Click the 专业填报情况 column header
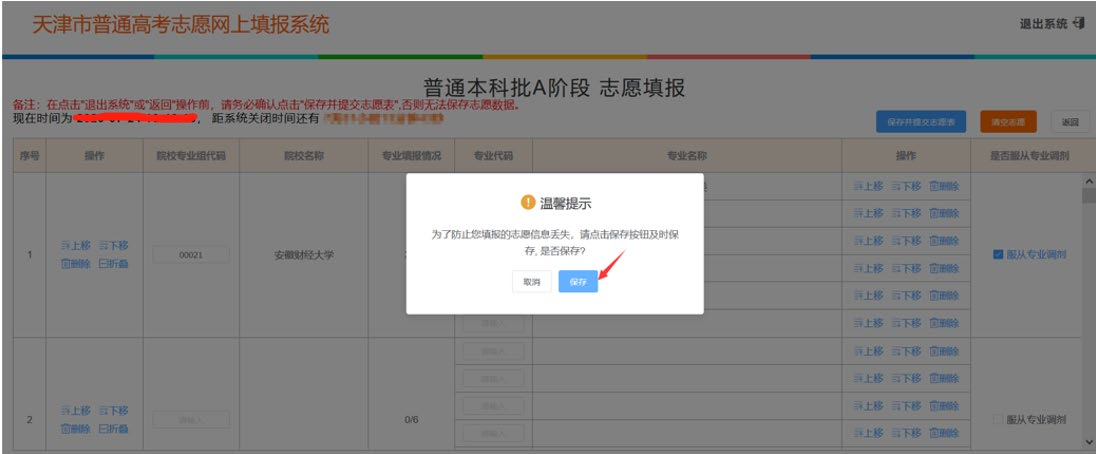This screenshot has height=454, width=1096. point(412,156)
